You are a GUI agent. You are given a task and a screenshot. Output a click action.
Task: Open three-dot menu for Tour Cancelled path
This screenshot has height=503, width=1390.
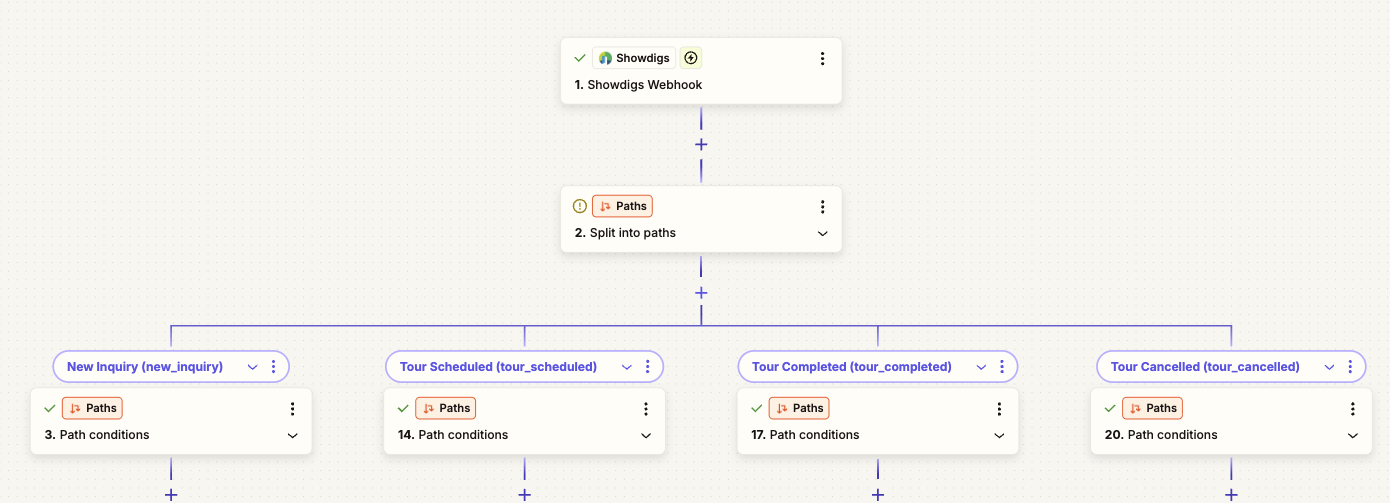point(1350,367)
